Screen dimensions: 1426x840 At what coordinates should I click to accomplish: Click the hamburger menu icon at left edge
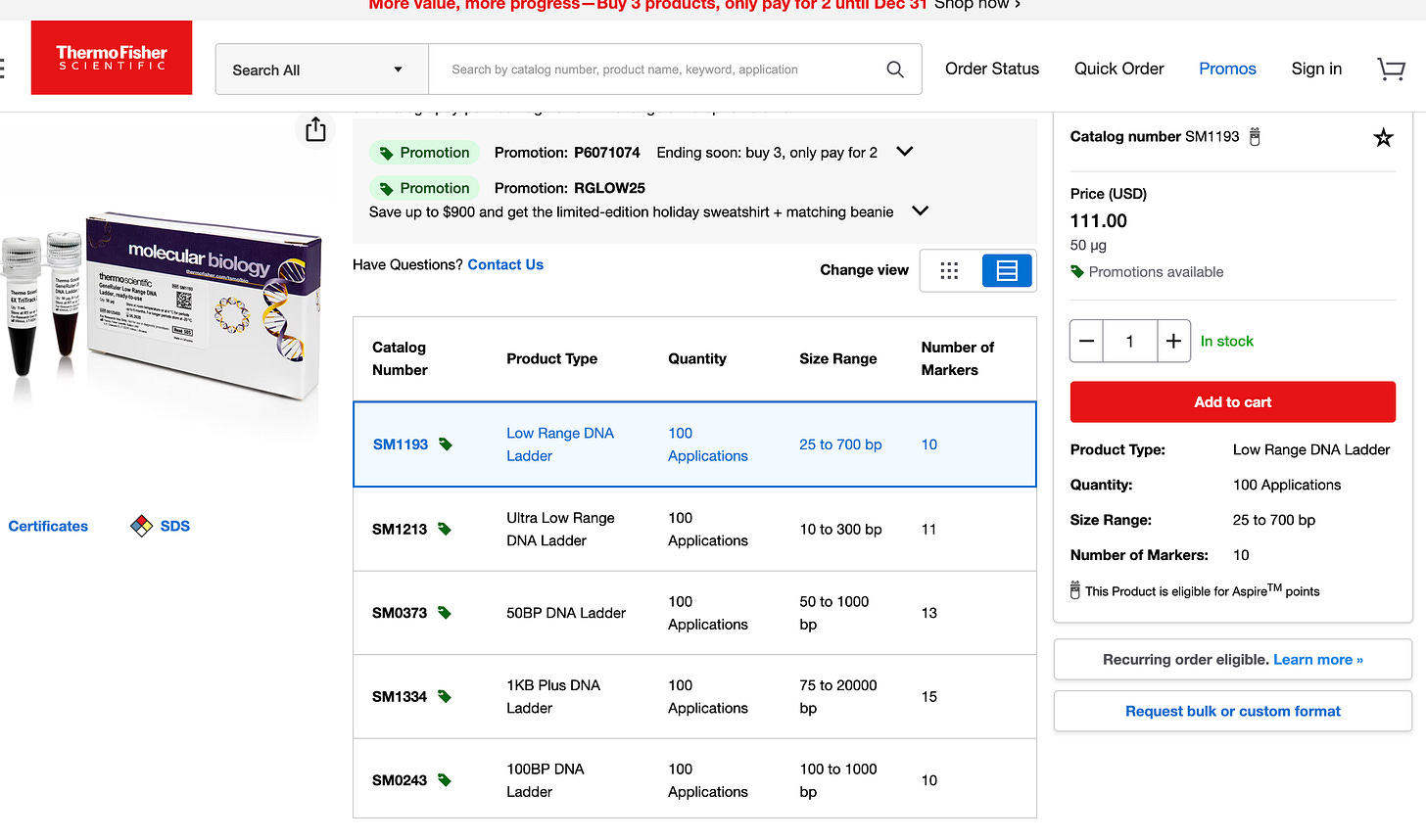point(2,69)
